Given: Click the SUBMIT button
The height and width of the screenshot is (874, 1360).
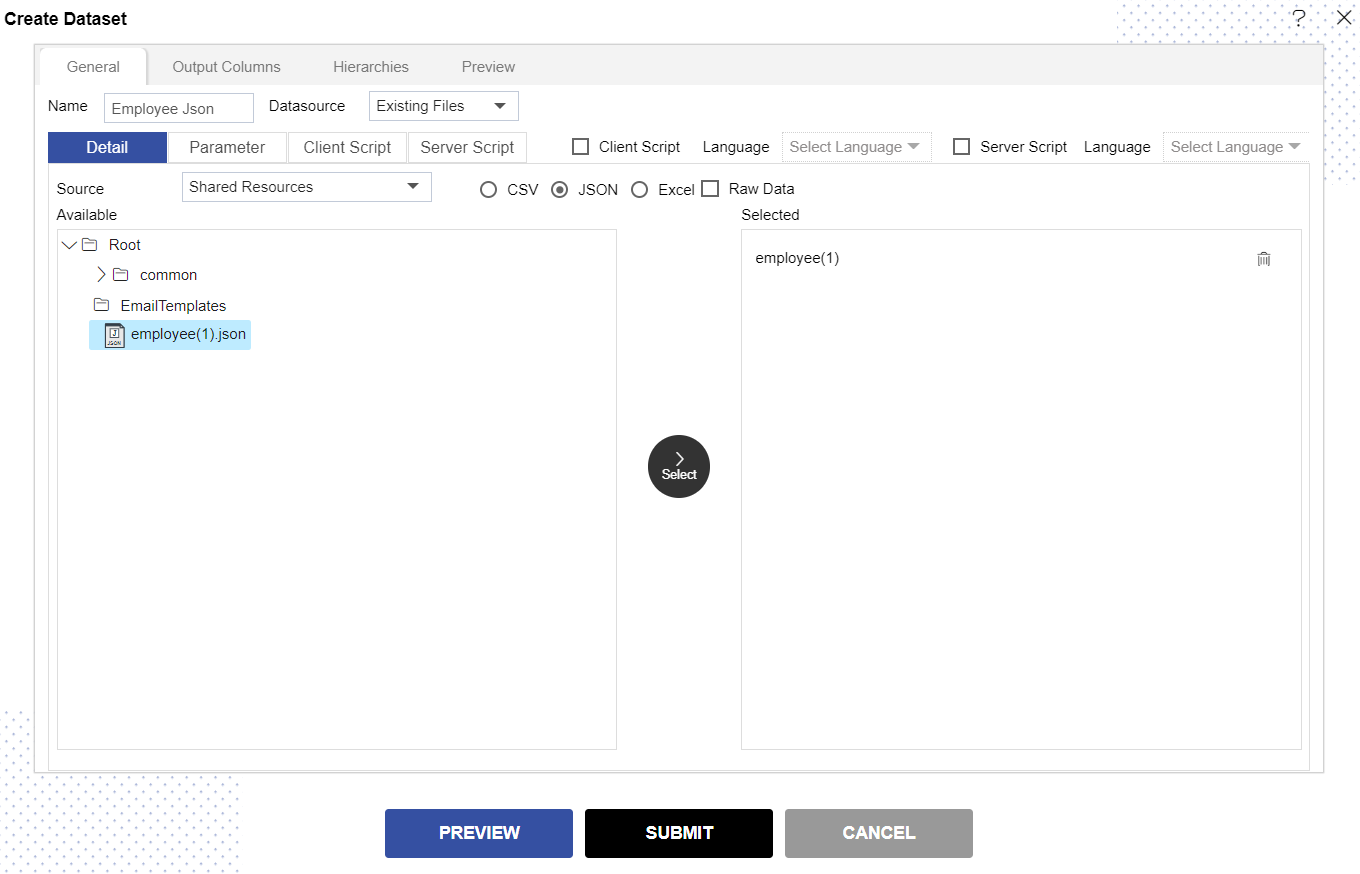Looking at the screenshot, I should click(x=679, y=833).
